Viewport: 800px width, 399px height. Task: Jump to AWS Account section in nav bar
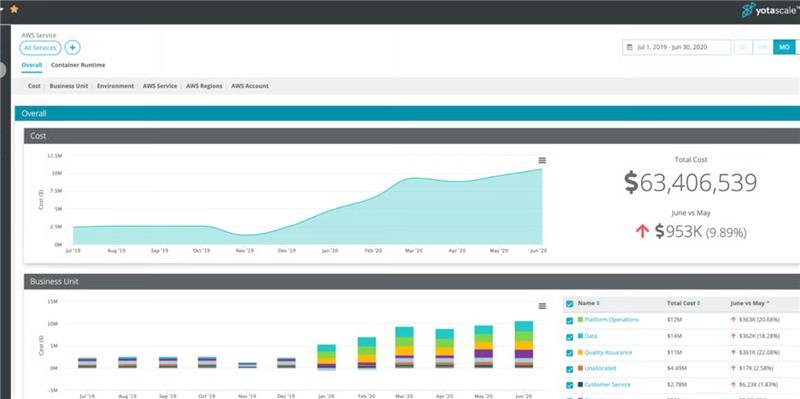(250, 86)
